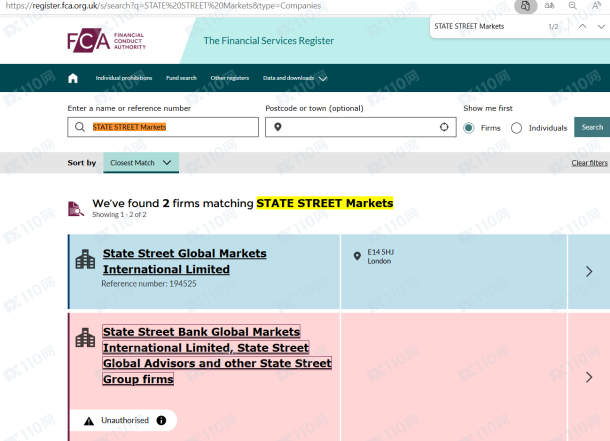The width and height of the screenshot is (610, 441).
Task: Open Other registers menu item
Action: click(x=230, y=78)
